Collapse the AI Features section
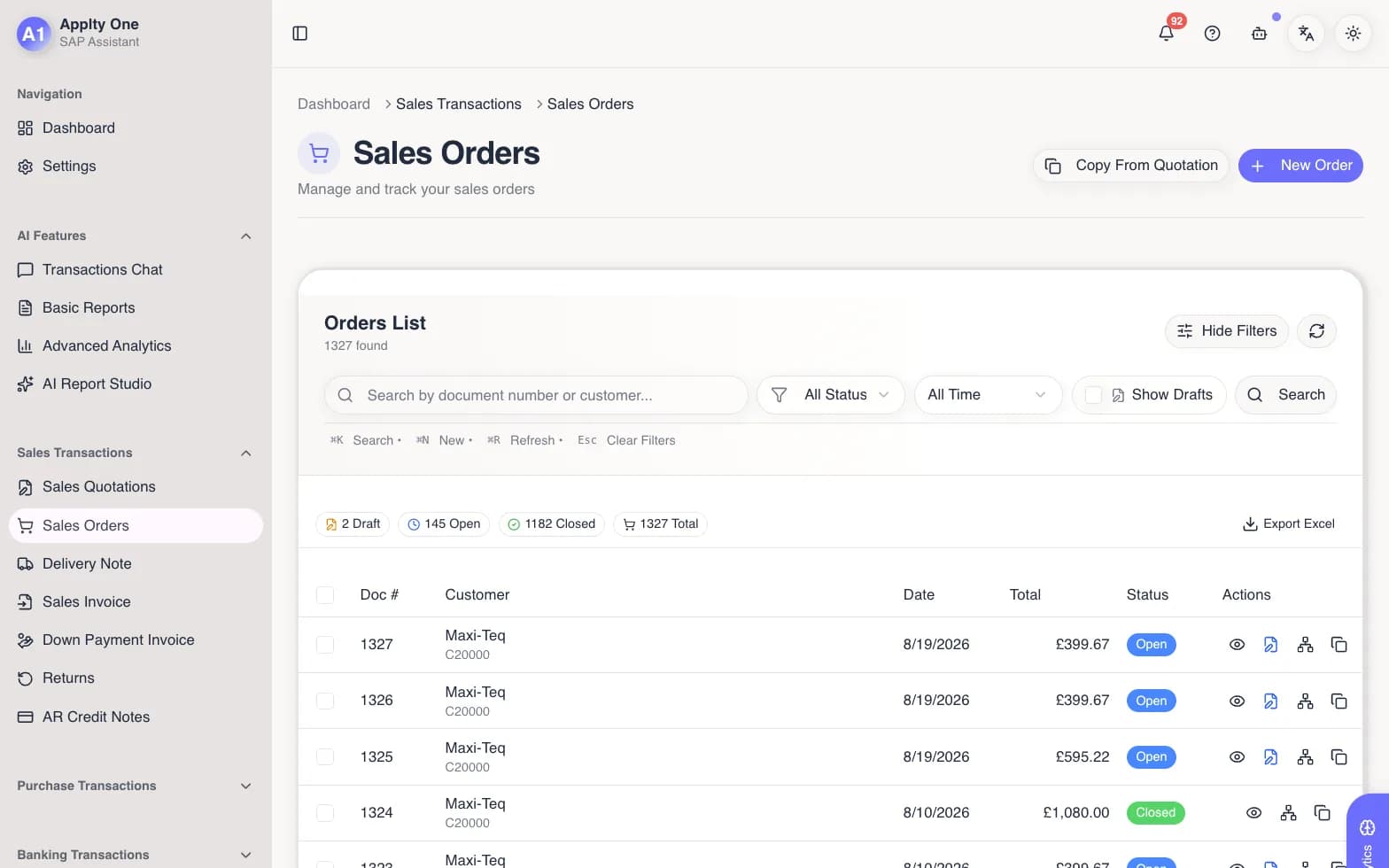 [245, 236]
